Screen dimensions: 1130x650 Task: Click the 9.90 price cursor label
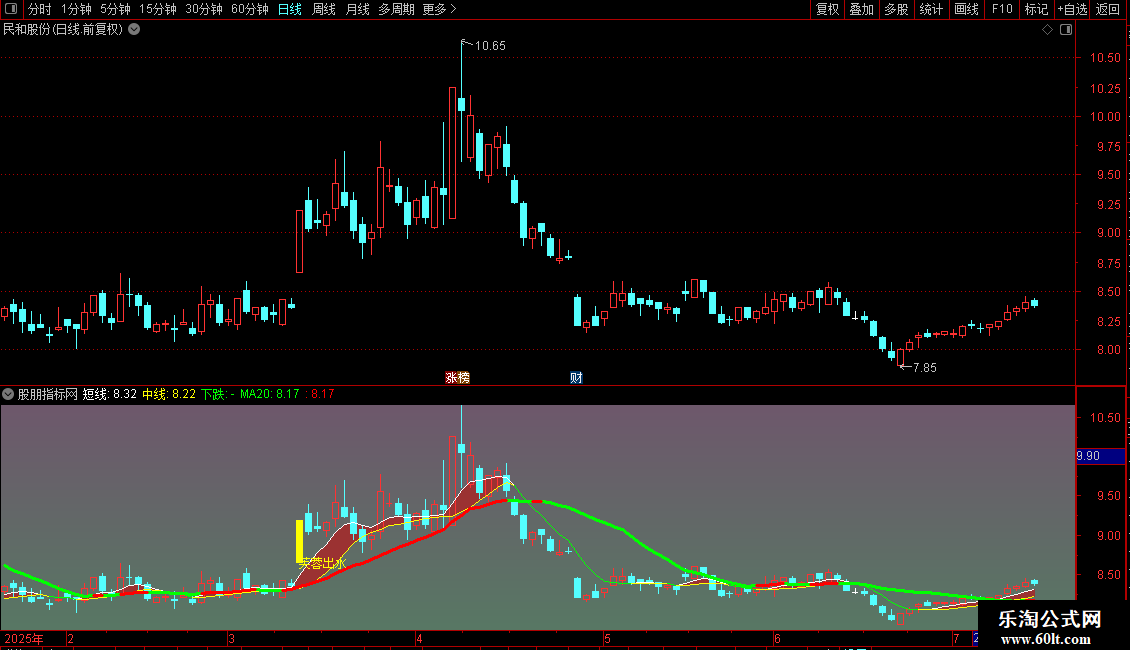[1100, 456]
